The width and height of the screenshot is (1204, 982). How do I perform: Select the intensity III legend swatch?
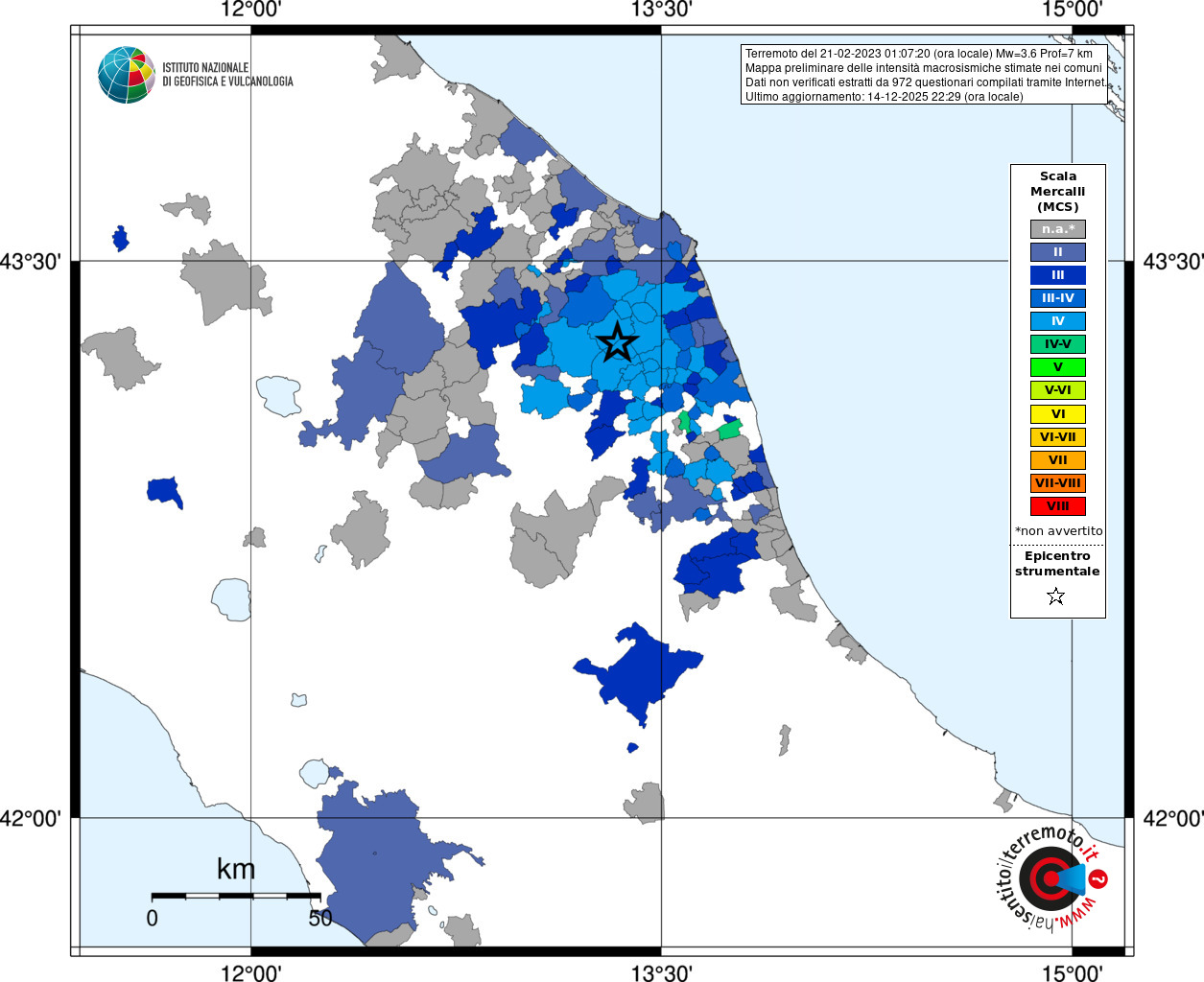[1058, 275]
